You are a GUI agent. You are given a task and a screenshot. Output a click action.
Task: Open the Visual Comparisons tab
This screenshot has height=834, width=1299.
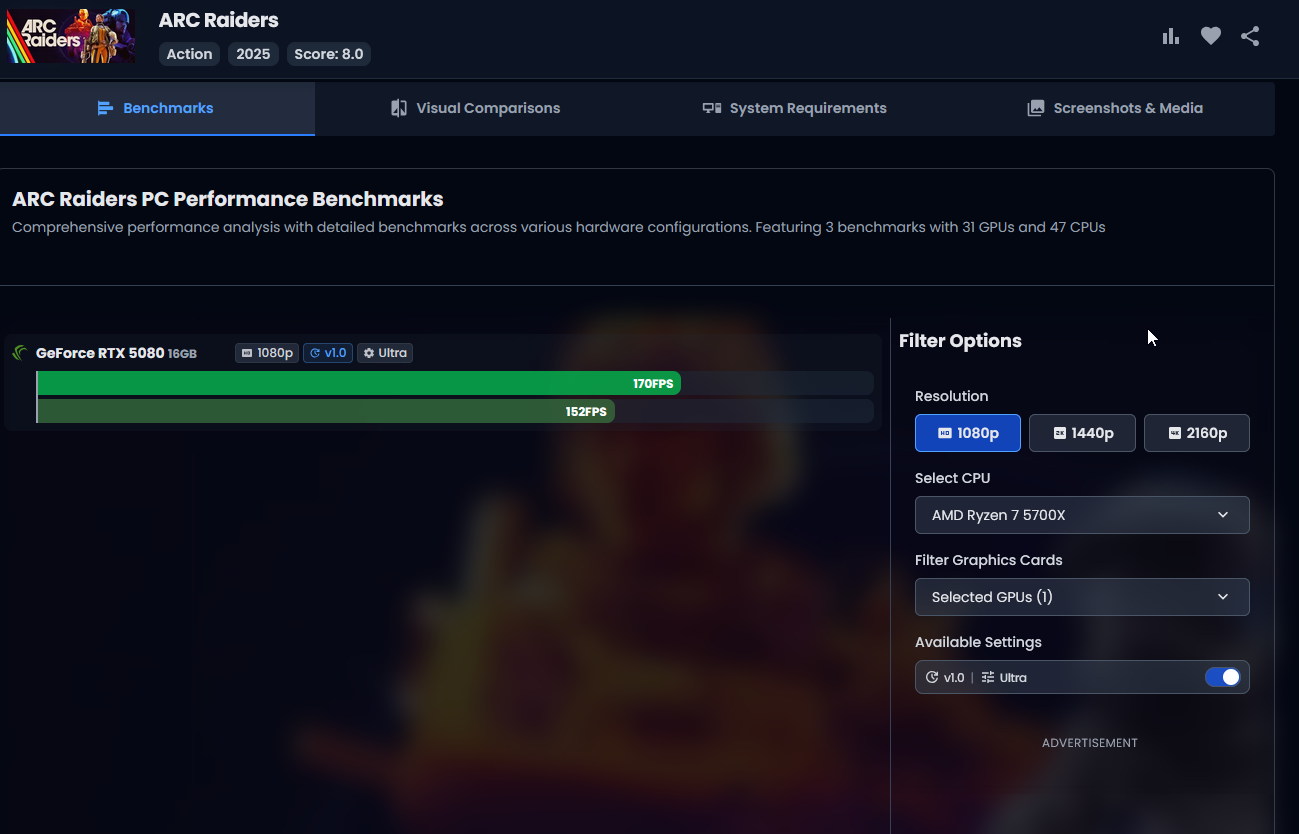click(475, 108)
